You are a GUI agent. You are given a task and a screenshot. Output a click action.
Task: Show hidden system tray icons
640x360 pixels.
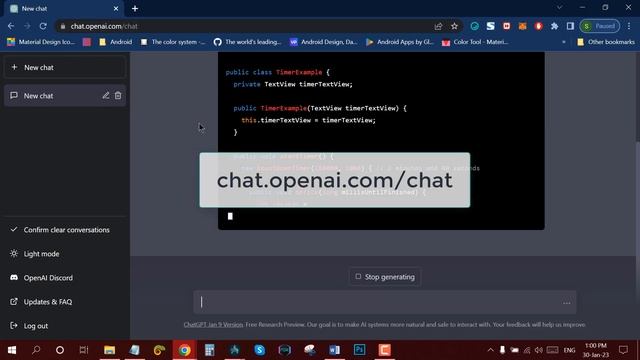pos(490,350)
